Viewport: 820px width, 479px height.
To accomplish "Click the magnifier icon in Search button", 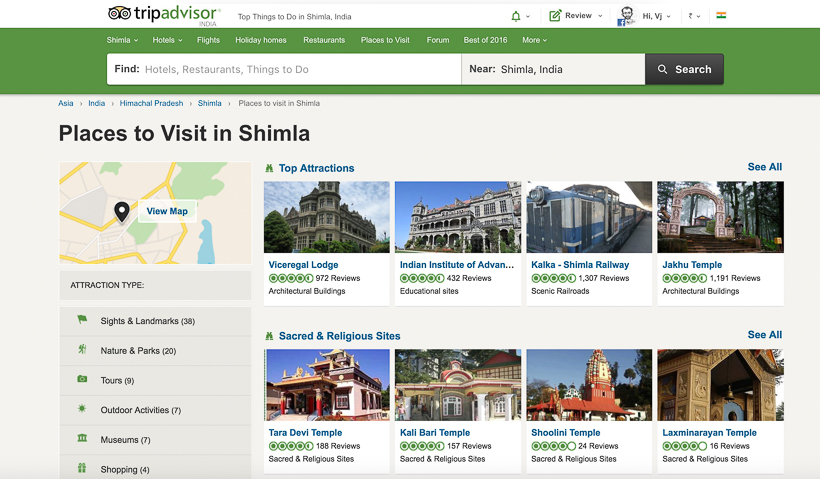I will click(x=662, y=69).
